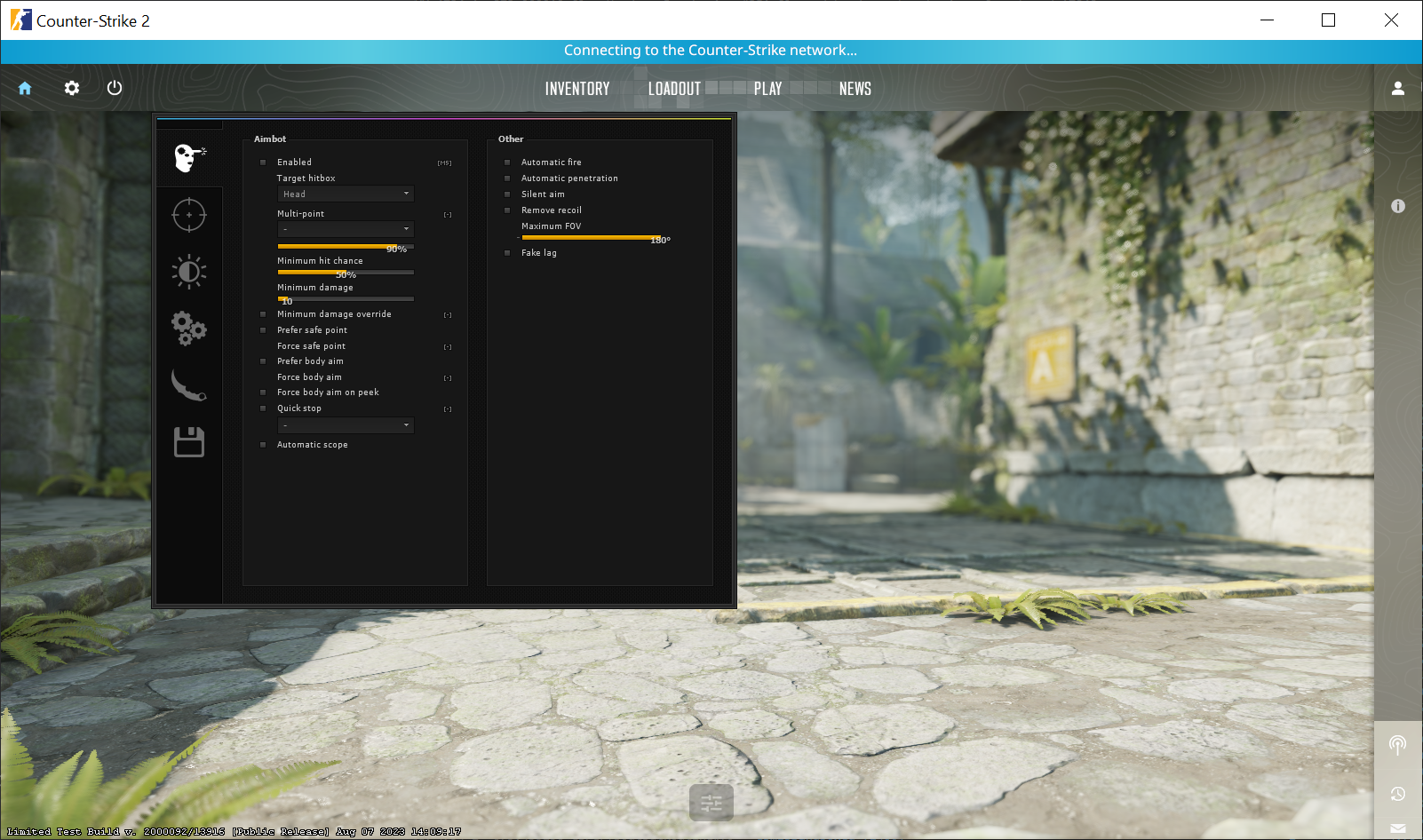Image resolution: width=1423 pixels, height=840 pixels.
Task: Open the Target hitbox Head dropdown
Action: click(346, 194)
